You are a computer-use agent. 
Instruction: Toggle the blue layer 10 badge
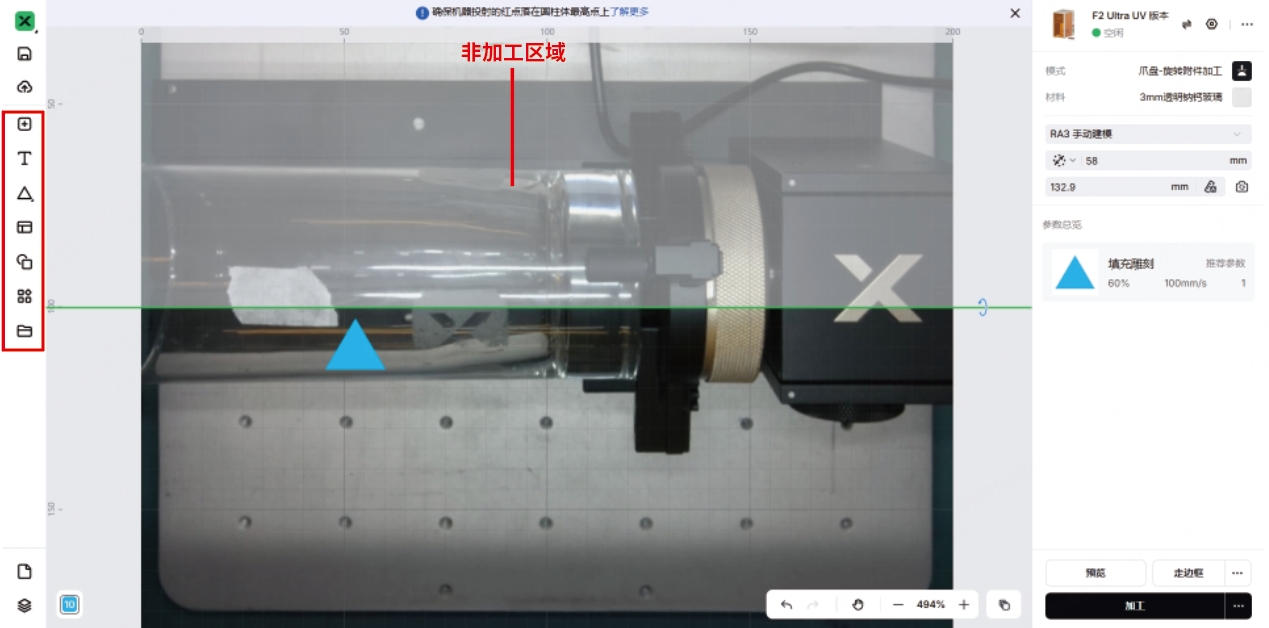point(69,604)
